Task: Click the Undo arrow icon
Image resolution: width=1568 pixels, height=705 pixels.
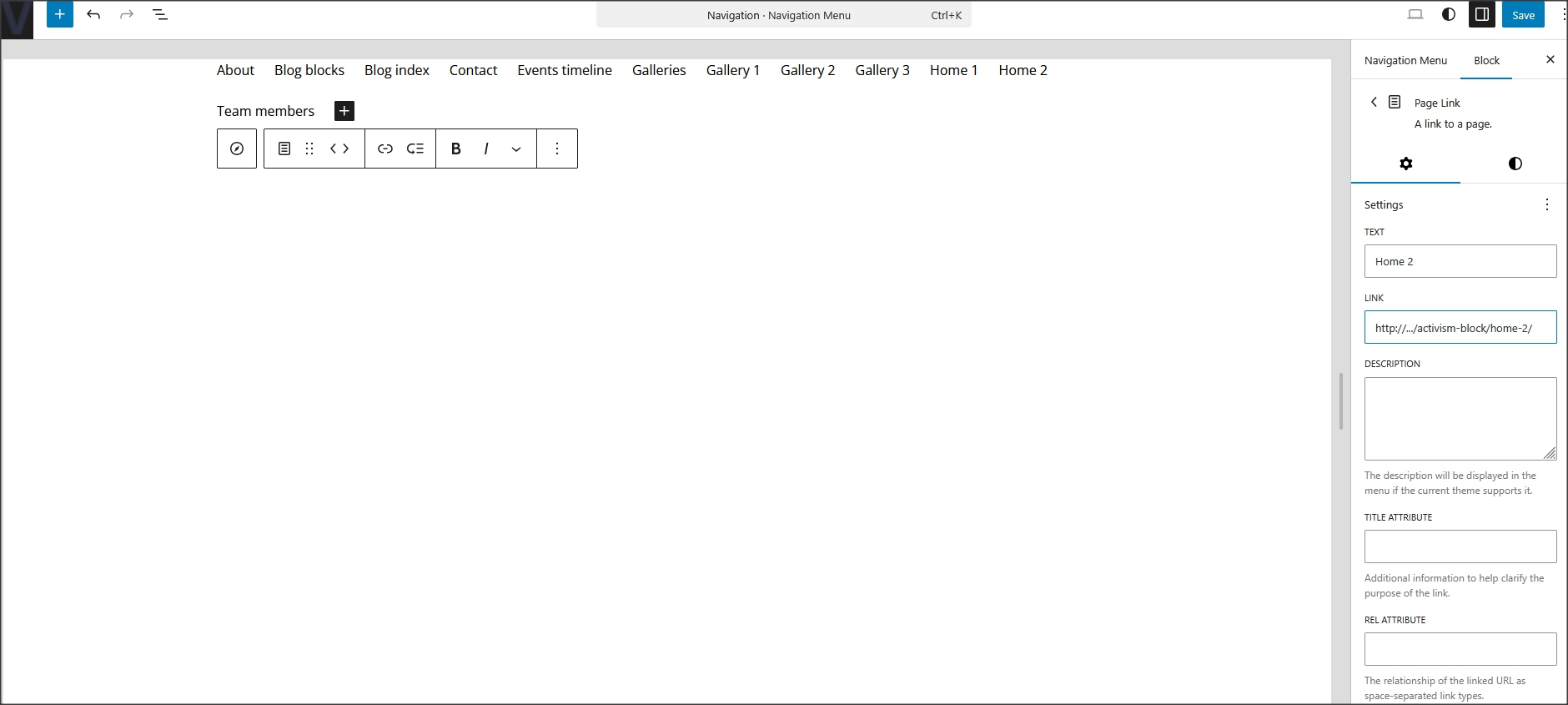Action: (x=93, y=14)
